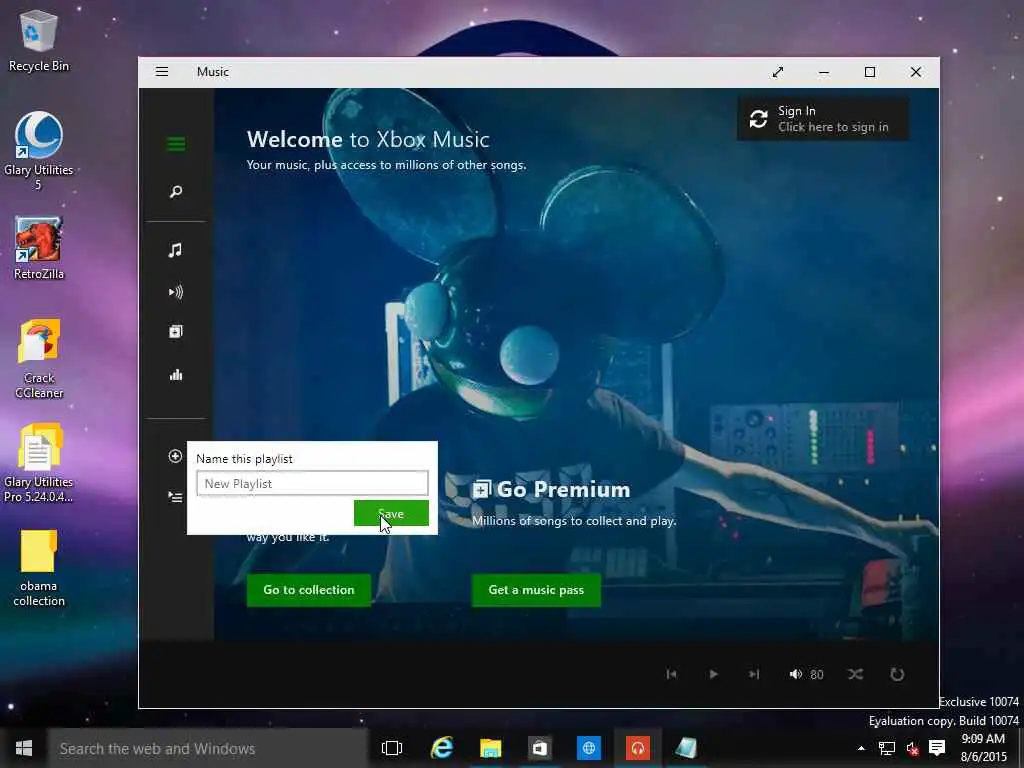Launch Internet Explorer from the taskbar

pos(442,748)
